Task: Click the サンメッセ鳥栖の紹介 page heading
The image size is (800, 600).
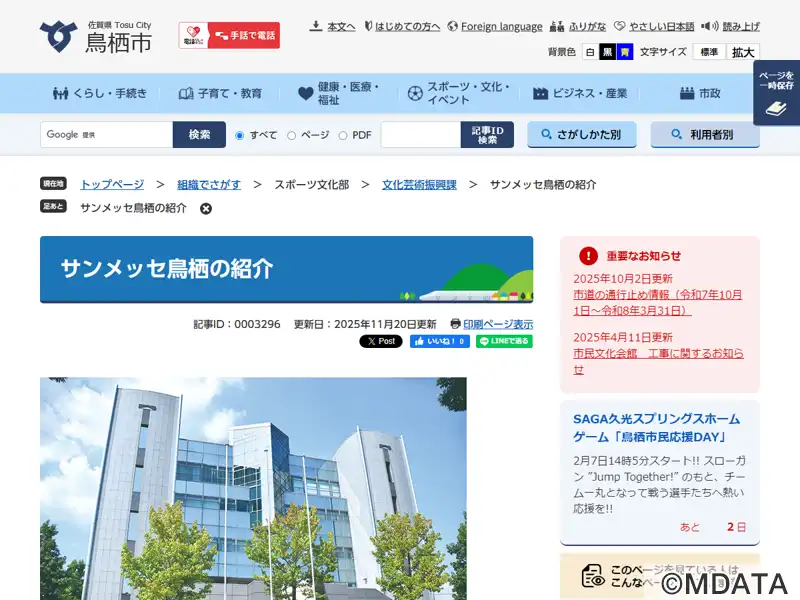Action: pyautogui.click(x=167, y=268)
